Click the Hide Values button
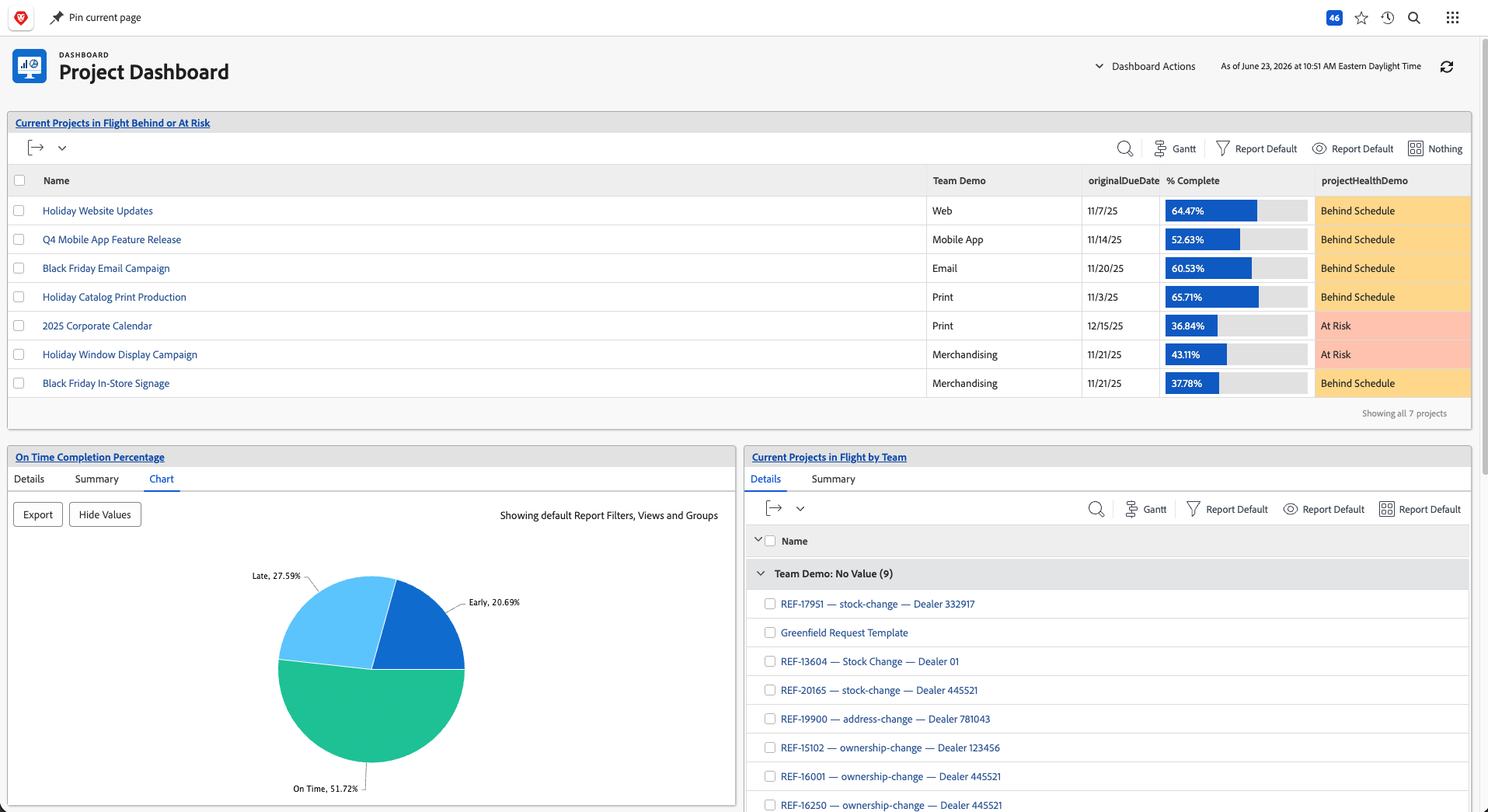The height and width of the screenshot is (812, 1488). click(x=105, y=514)
